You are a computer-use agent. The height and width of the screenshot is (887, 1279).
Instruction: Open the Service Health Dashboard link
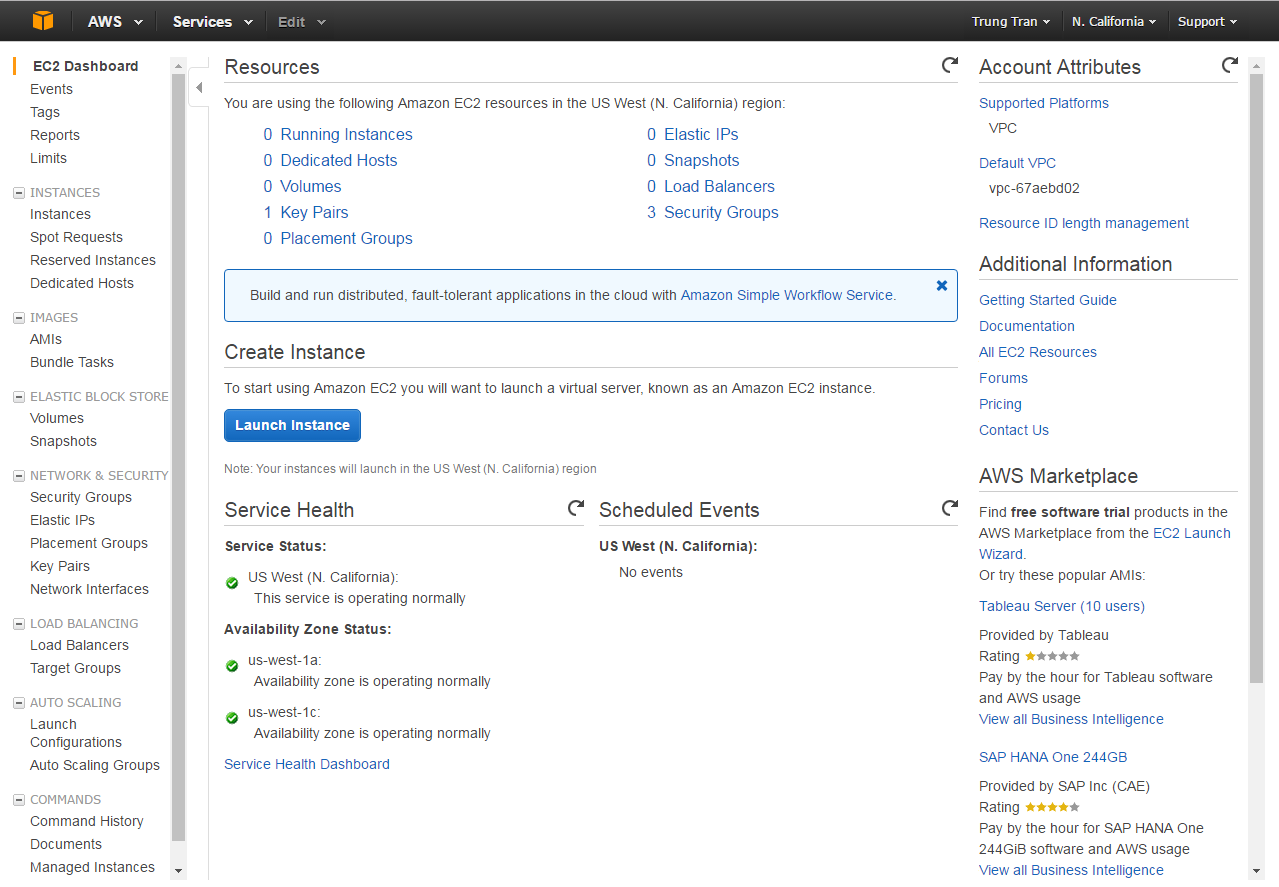(307, 764)
